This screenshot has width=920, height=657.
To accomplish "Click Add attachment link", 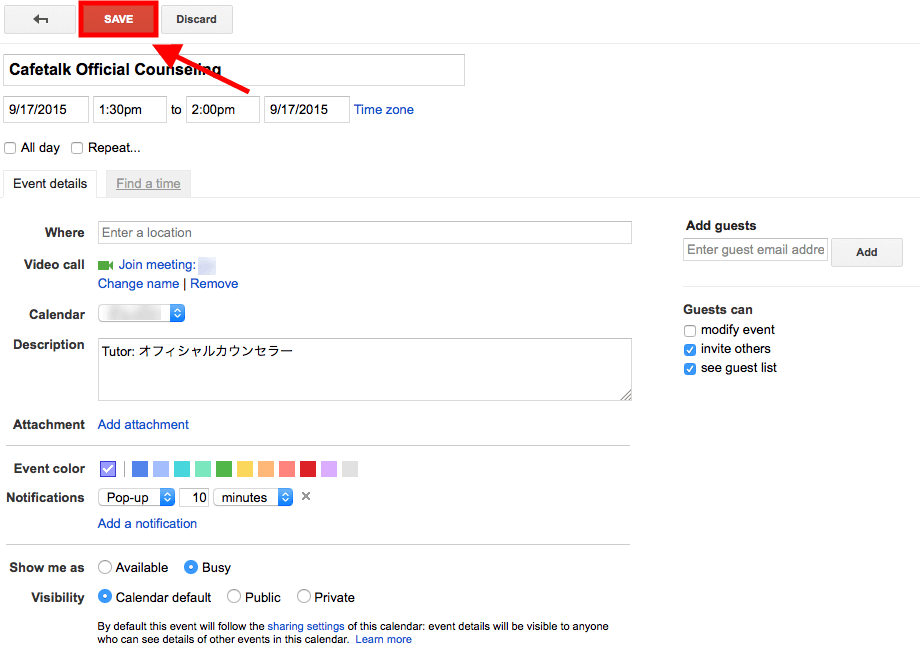I will (143, 425).
